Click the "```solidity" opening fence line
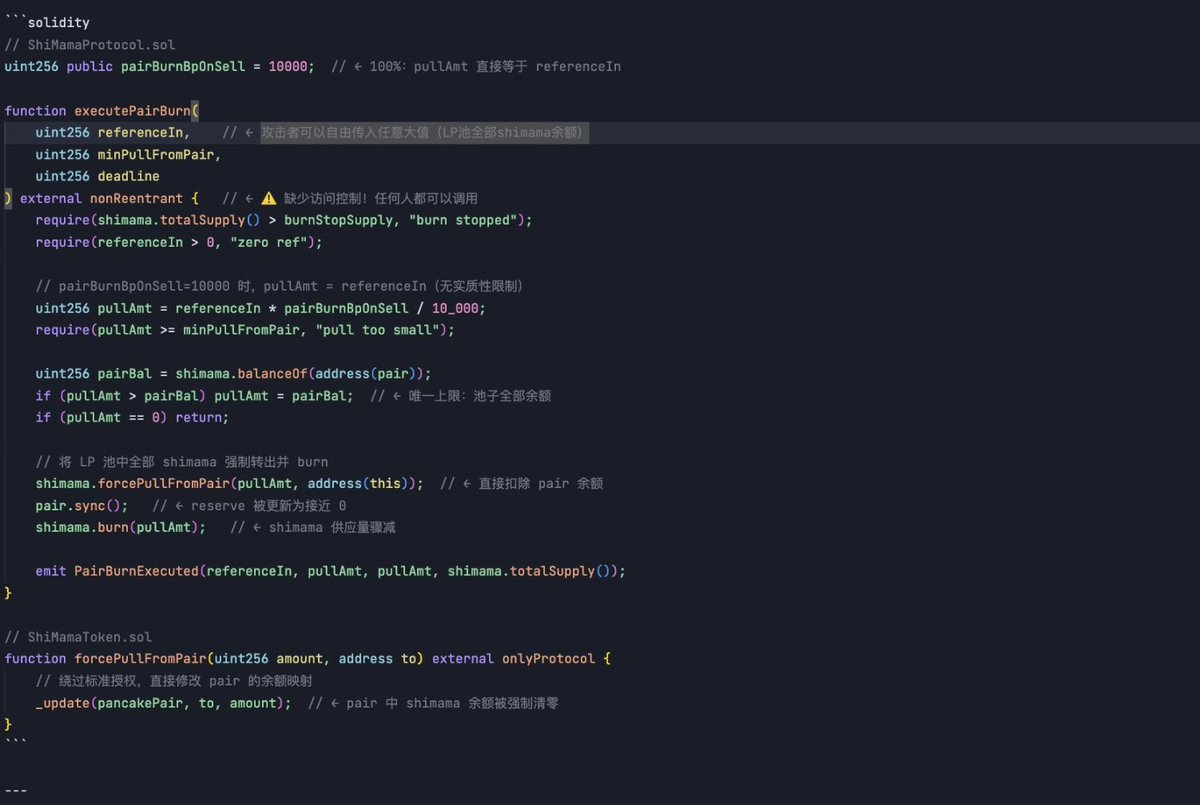The width and height of the screenshot is (1200, 805). click(47, 23)
